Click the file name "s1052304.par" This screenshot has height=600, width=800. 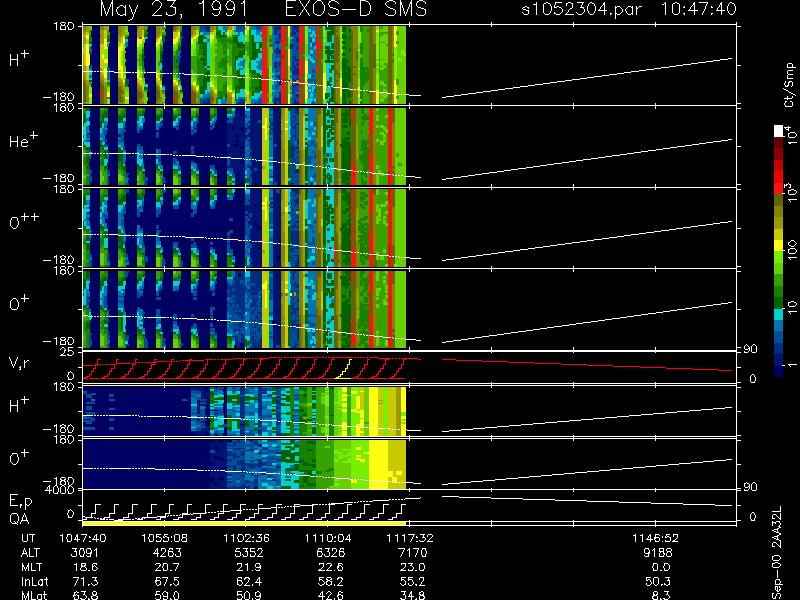pyautogui.click(x=582, y=9)
